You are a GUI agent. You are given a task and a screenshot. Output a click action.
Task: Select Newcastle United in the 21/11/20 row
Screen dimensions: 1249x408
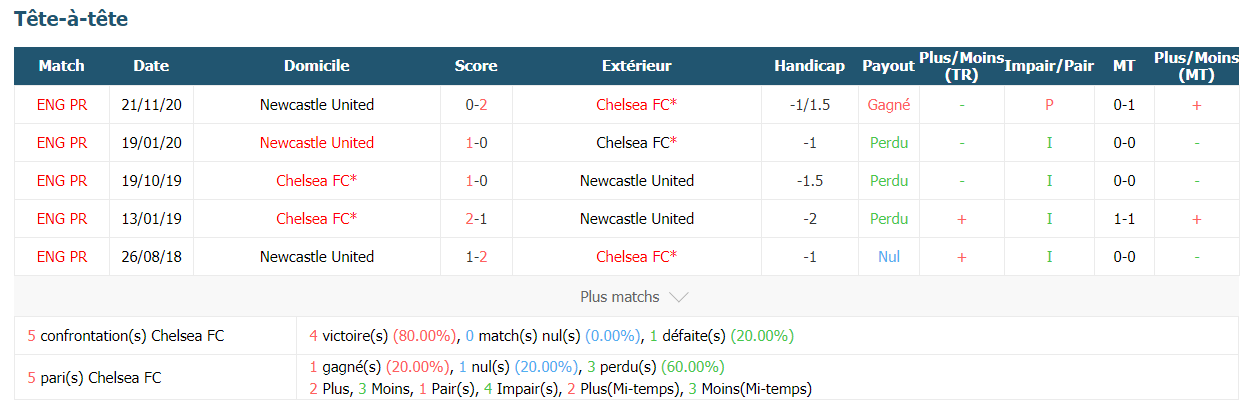[317, 104]
